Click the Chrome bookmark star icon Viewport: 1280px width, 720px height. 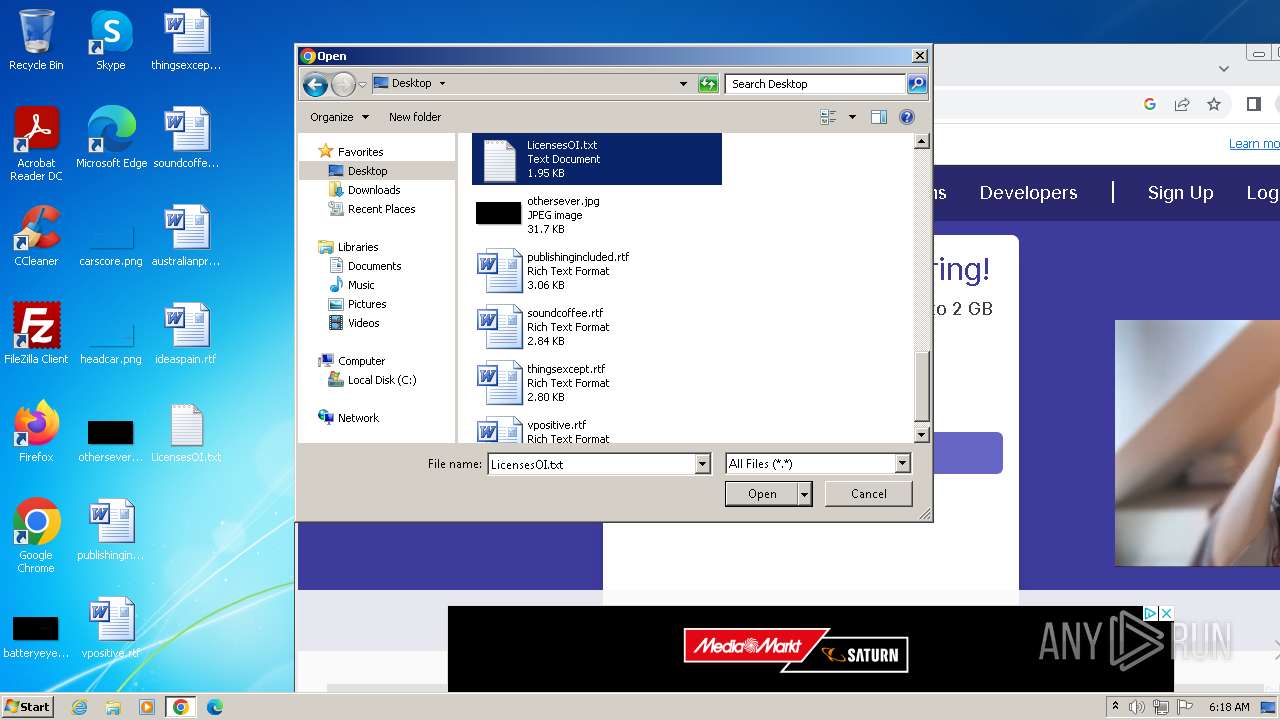coord(1214,104)
